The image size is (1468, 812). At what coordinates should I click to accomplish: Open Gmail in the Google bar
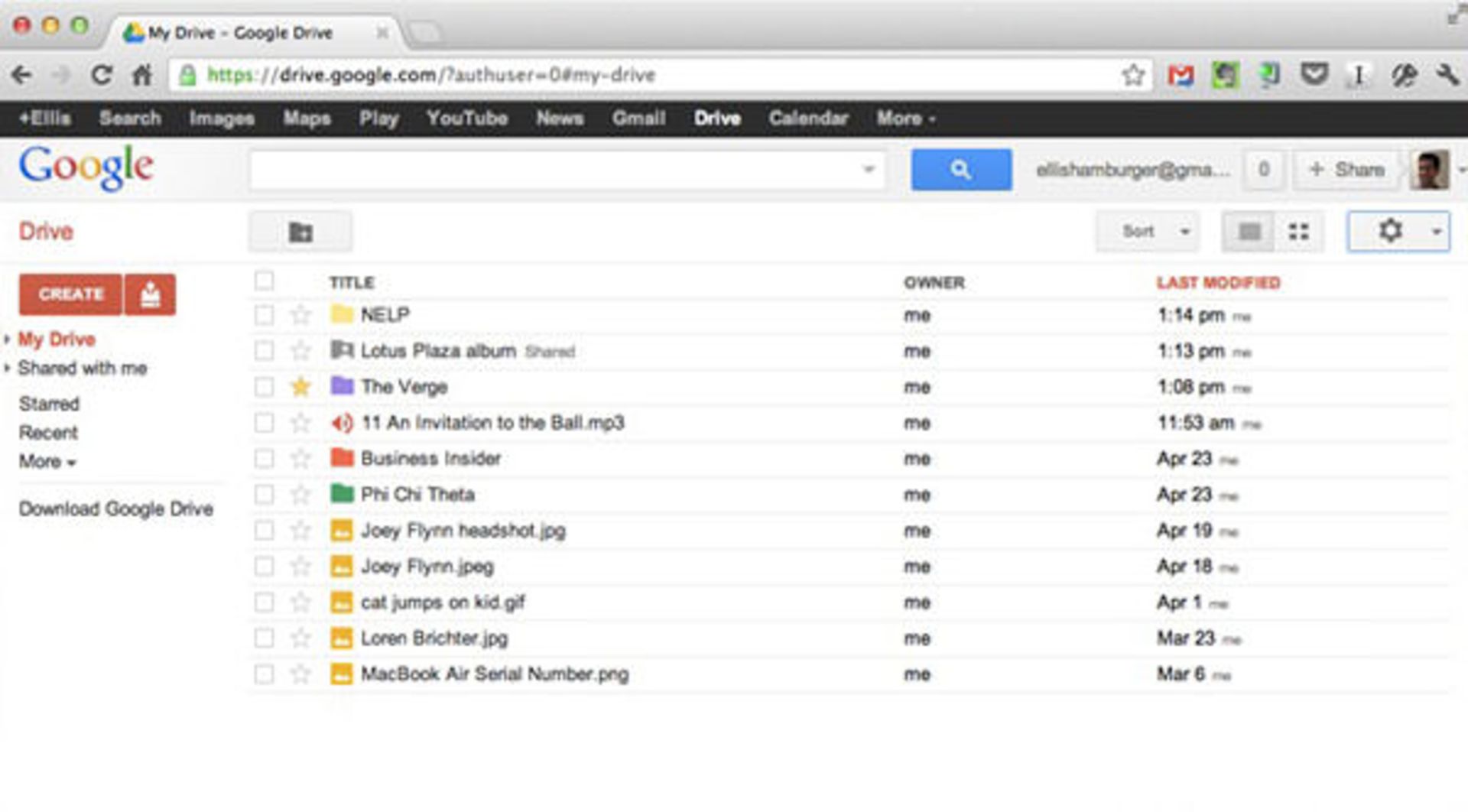[638, 119]
